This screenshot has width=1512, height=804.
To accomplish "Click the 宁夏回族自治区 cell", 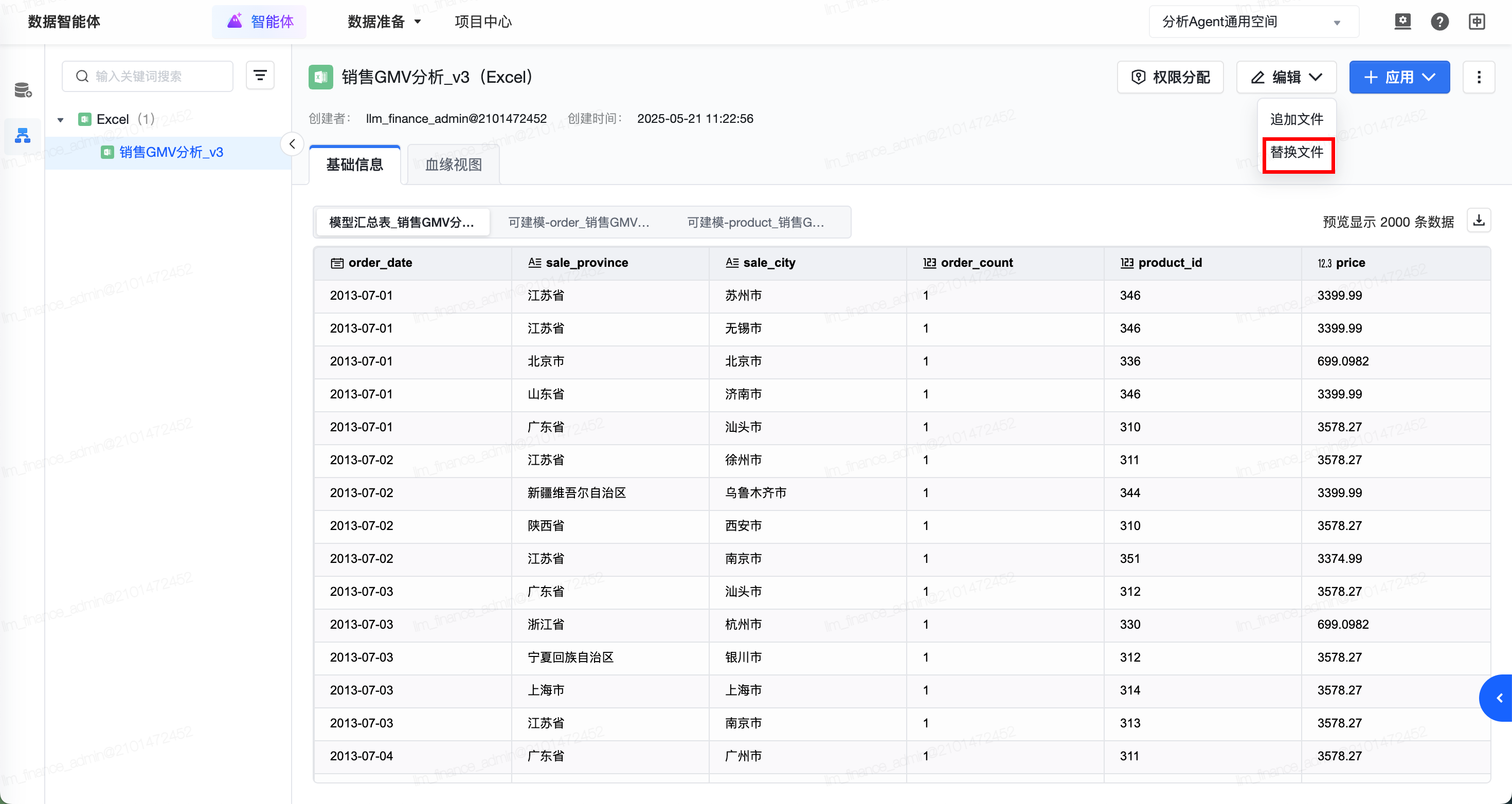I will click(x=610, y=657).
